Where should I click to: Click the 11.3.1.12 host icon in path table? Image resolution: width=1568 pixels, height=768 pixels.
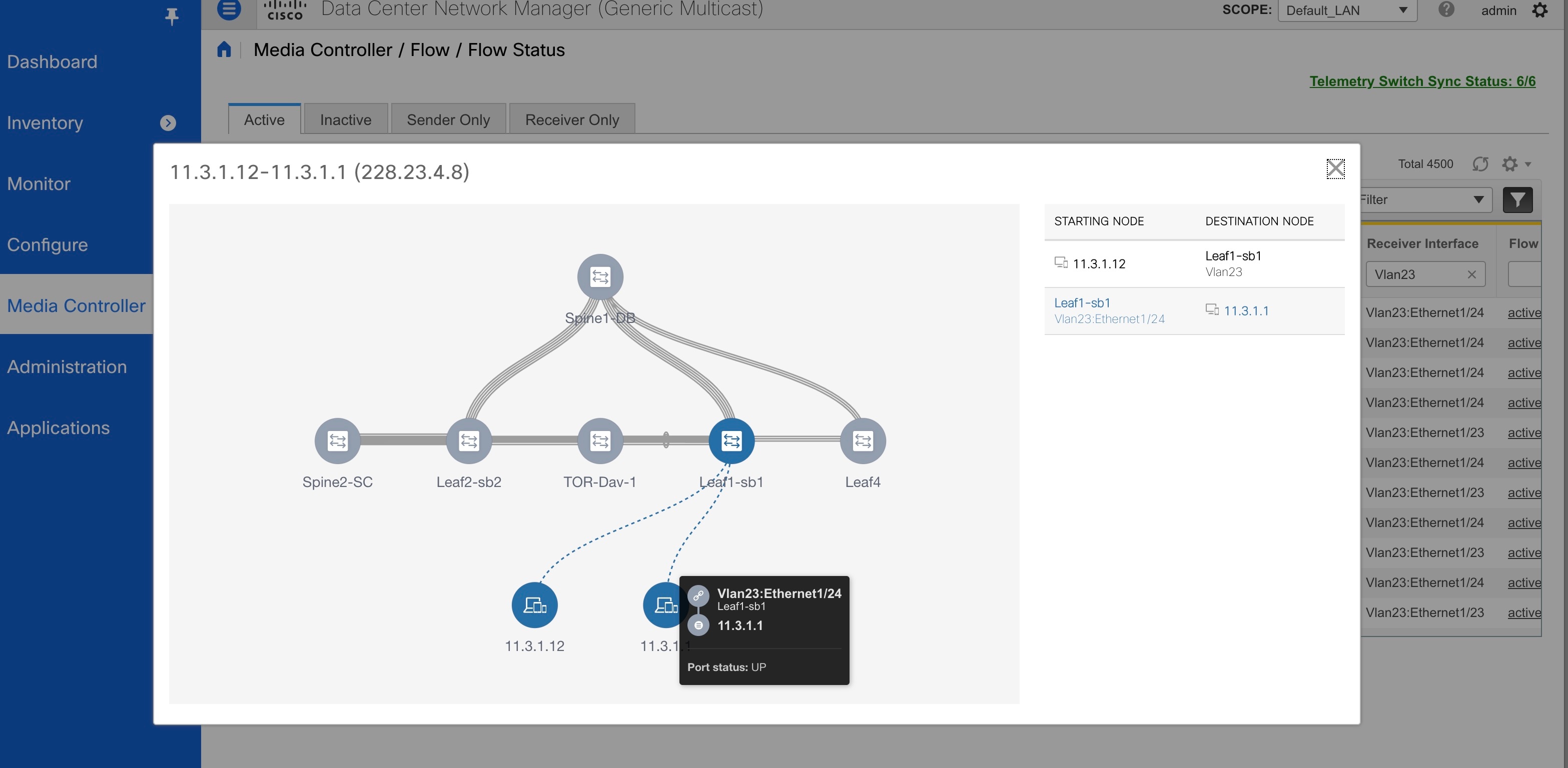click(1061, 262)
